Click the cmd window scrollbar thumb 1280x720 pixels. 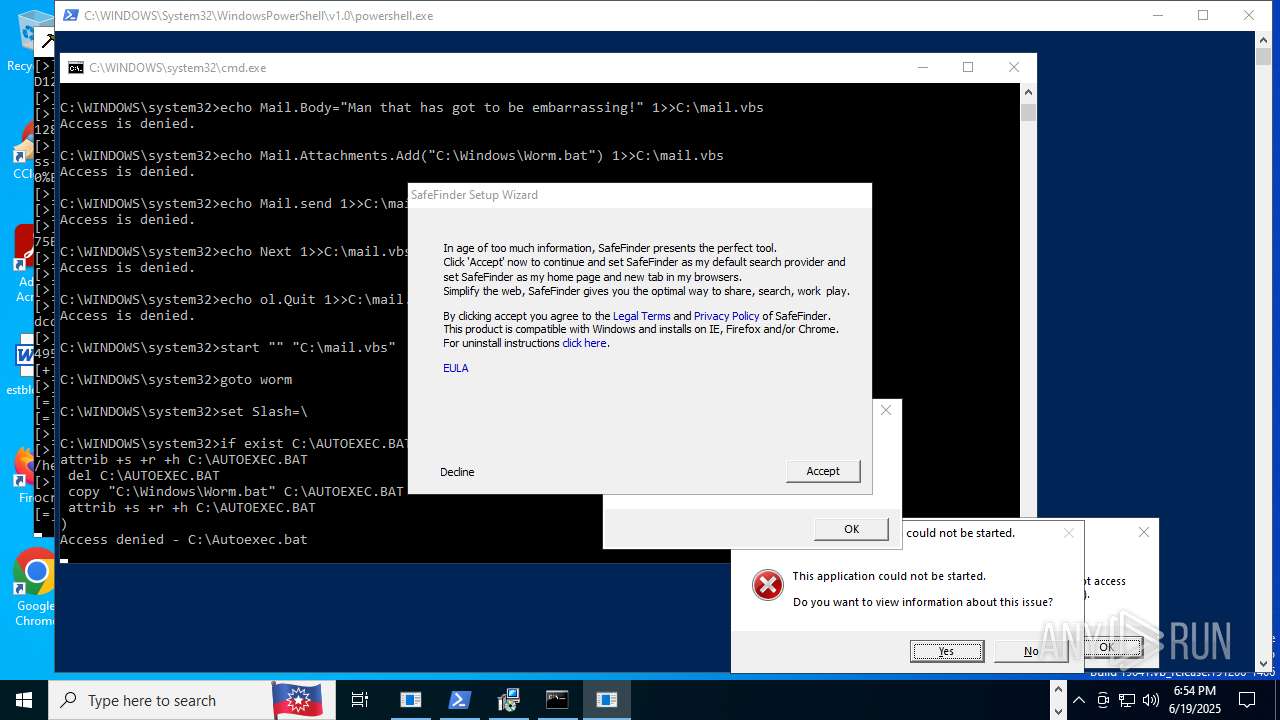1028,112
